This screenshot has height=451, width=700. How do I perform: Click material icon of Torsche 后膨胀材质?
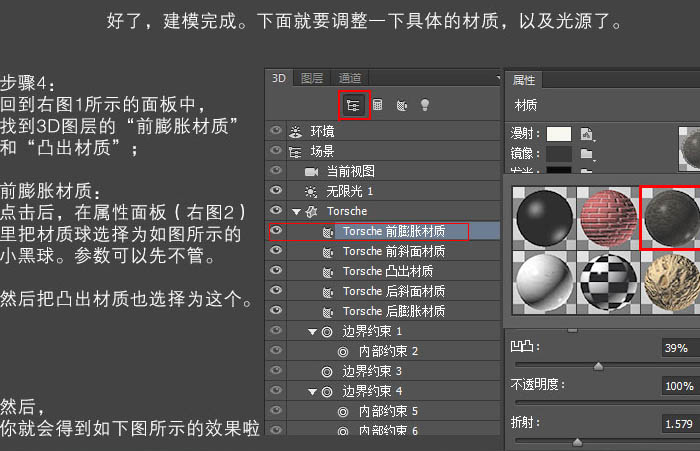pos(328,312)
